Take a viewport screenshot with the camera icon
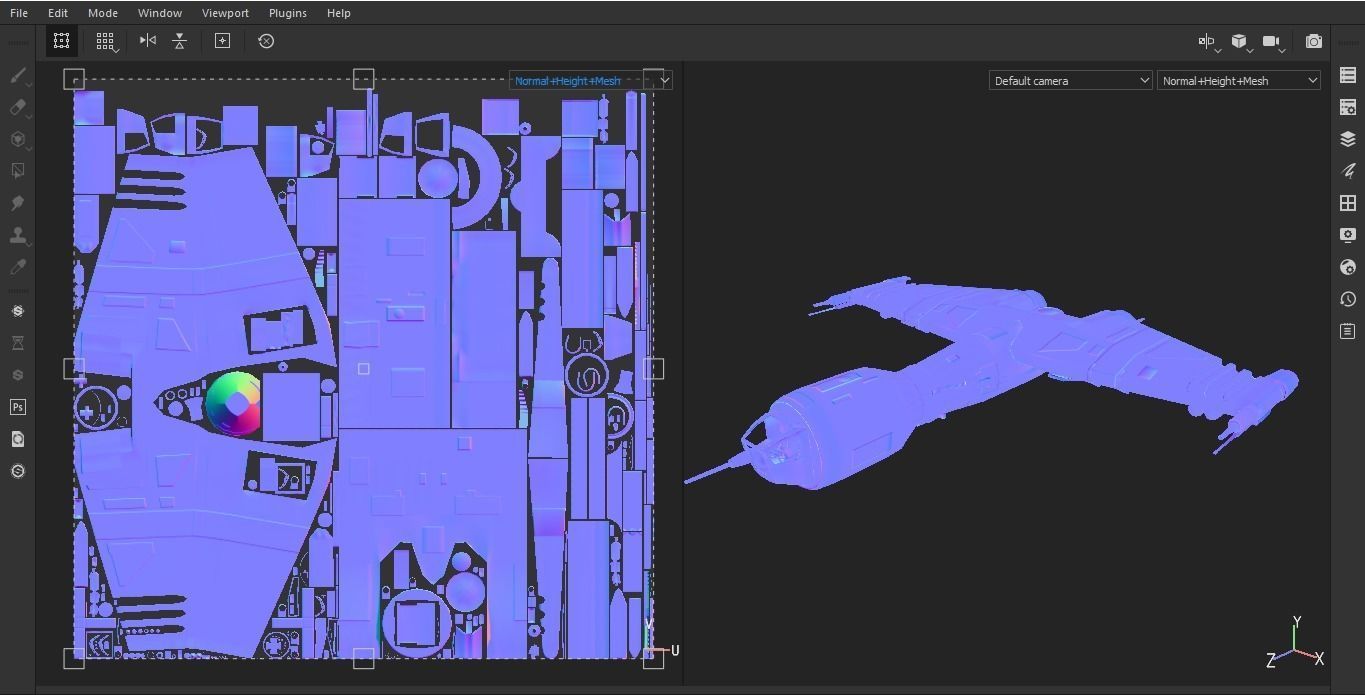This screenshot has width=1365, height=695. point(1313,41)
